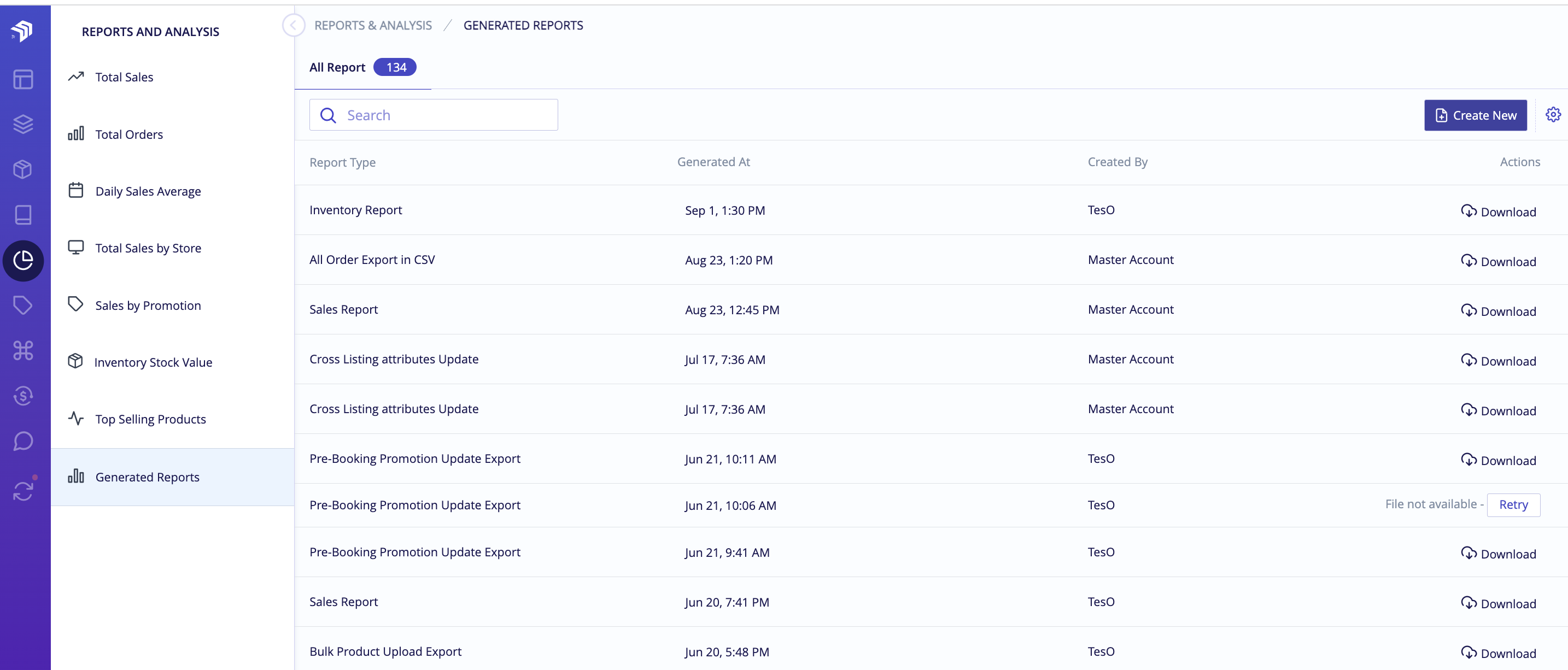The image size is (1568, 670).
Task: Download Bulk Product Upload Export
Action: pyautogui.click(x=1498, y=653)
